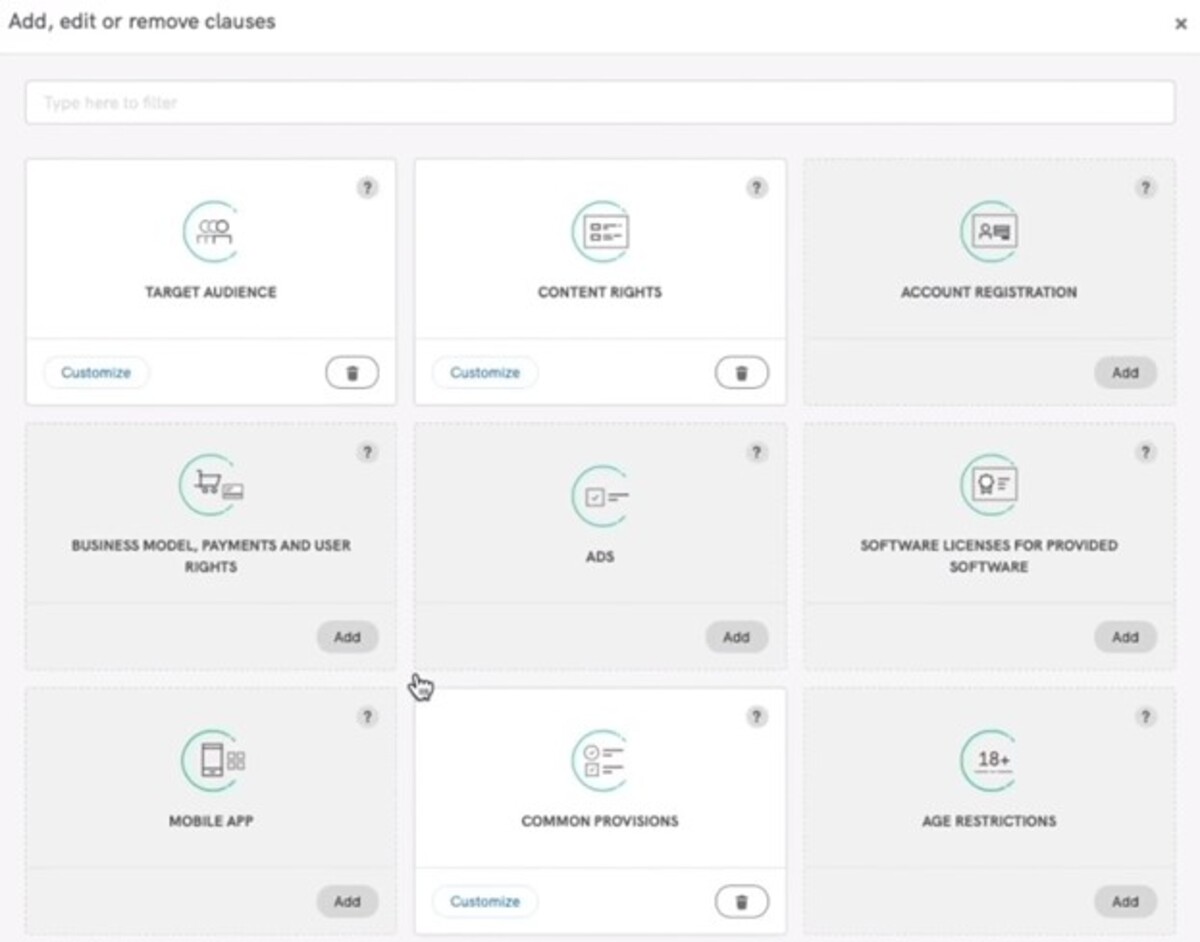Delete the Content Rights clause
The width and height of the screenshot is (1200, 942).
click(741, 373)
